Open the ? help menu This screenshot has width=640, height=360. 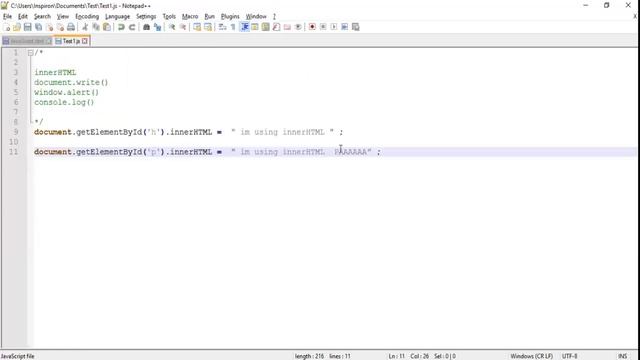coord(274,16)
